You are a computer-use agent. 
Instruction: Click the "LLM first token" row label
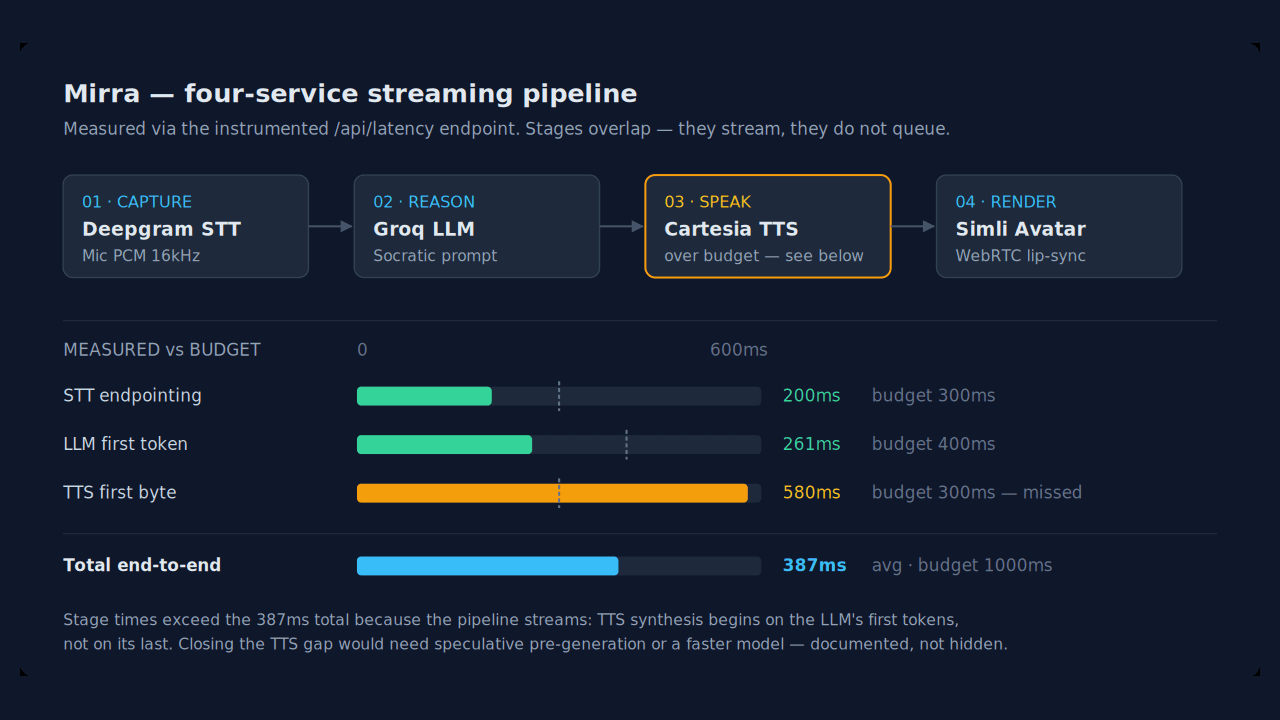(x=125, y=444)
